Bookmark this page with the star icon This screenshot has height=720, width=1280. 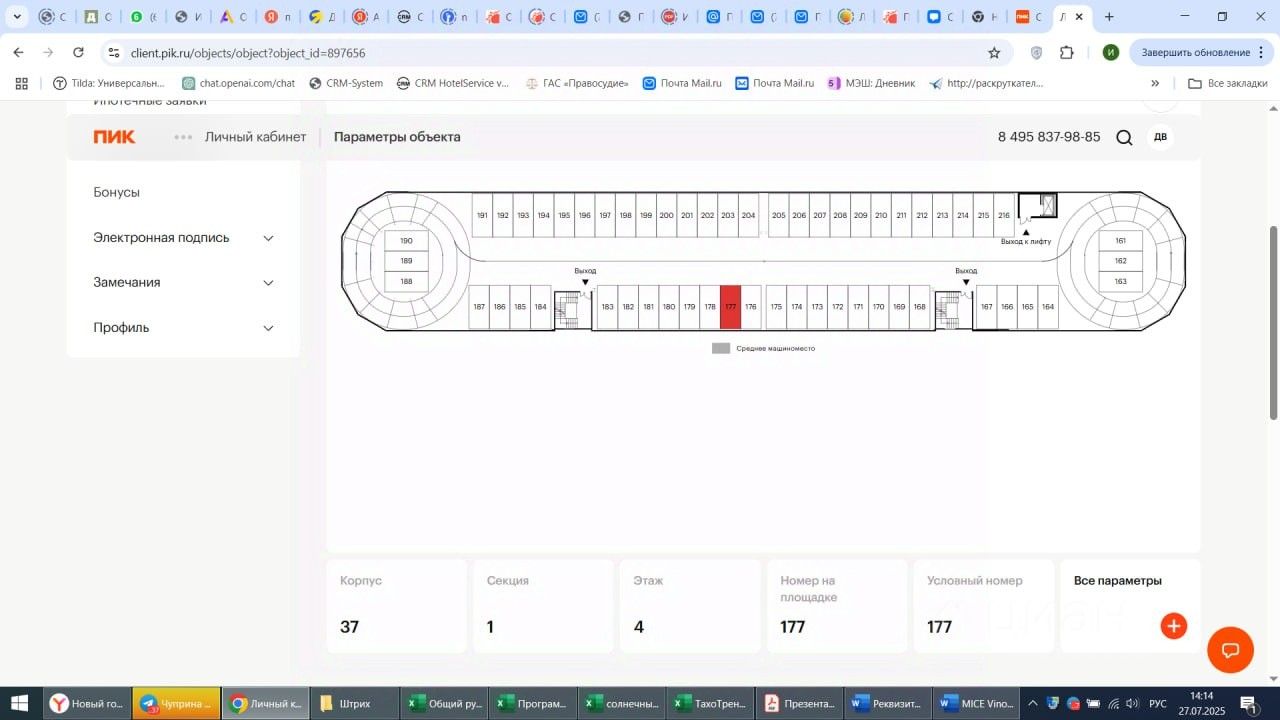tap(994, 53)
